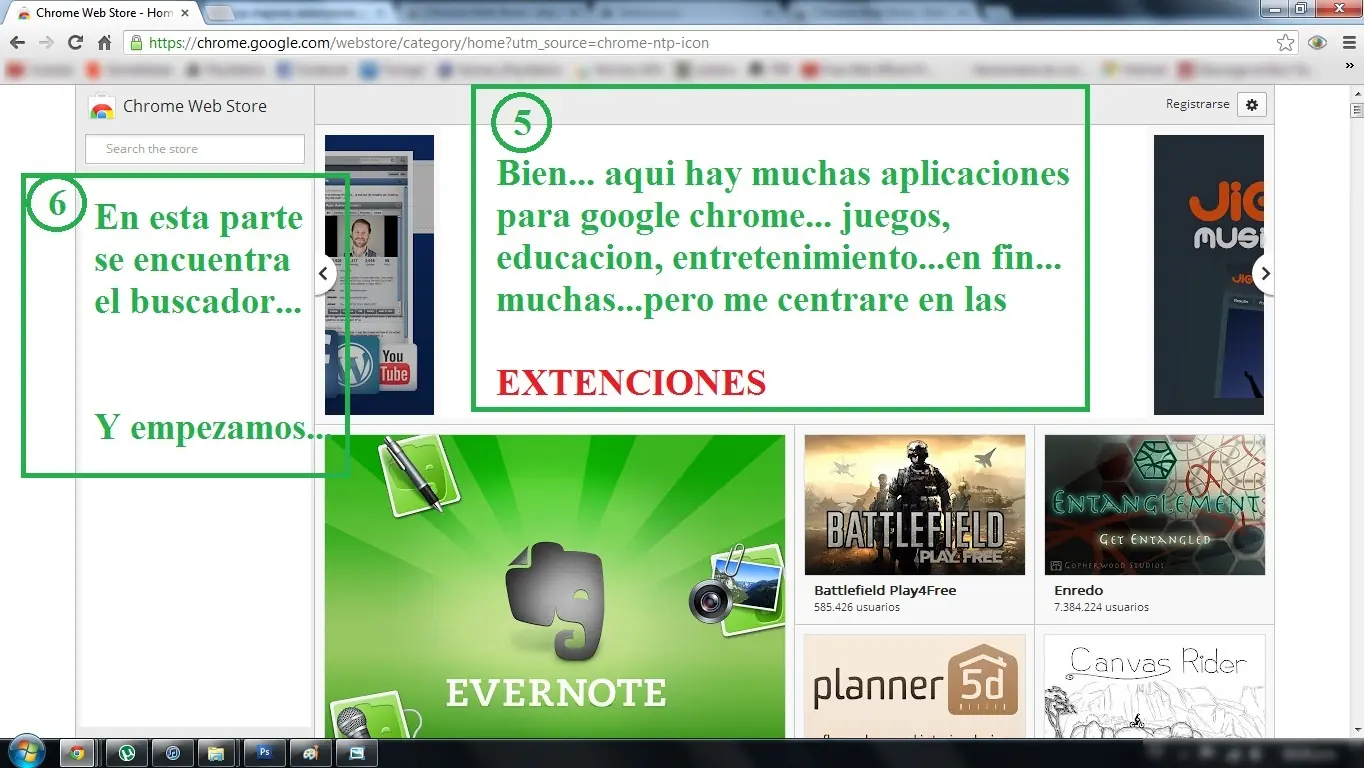Bookmark this page with the star icon

pyautogui.click(x=1286, y=43)
